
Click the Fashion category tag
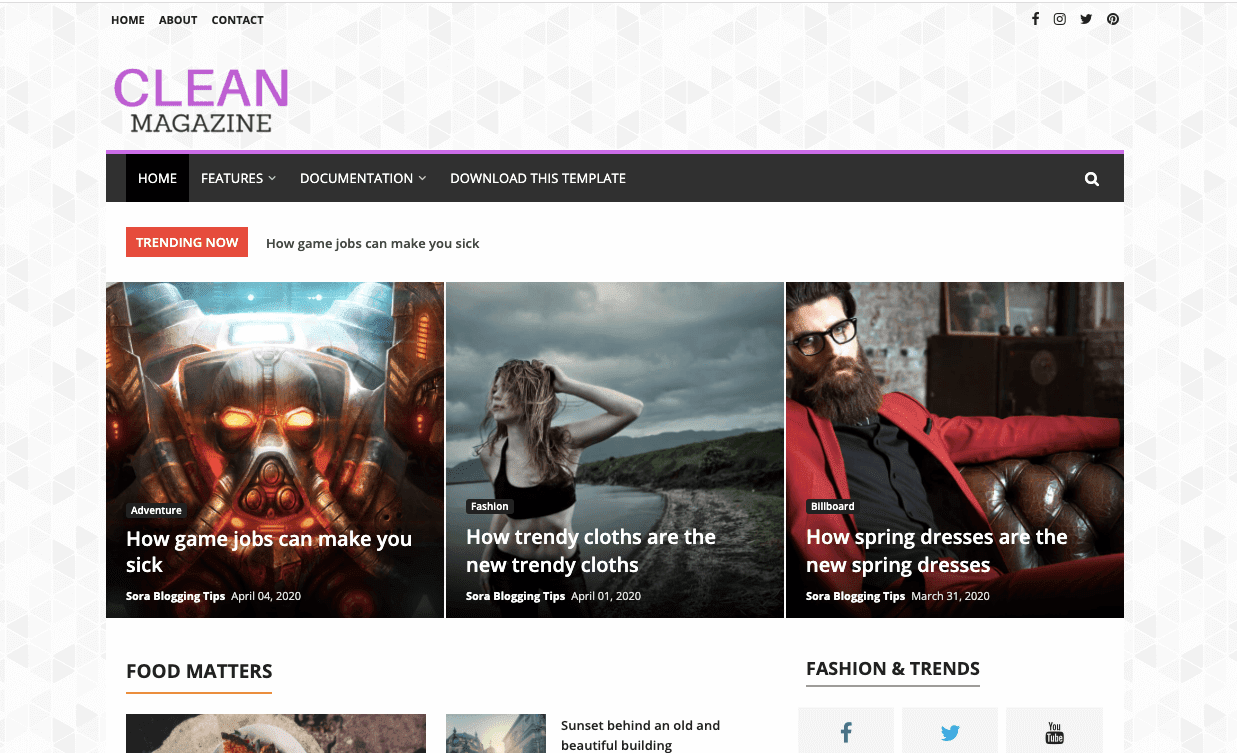point(490,506)
